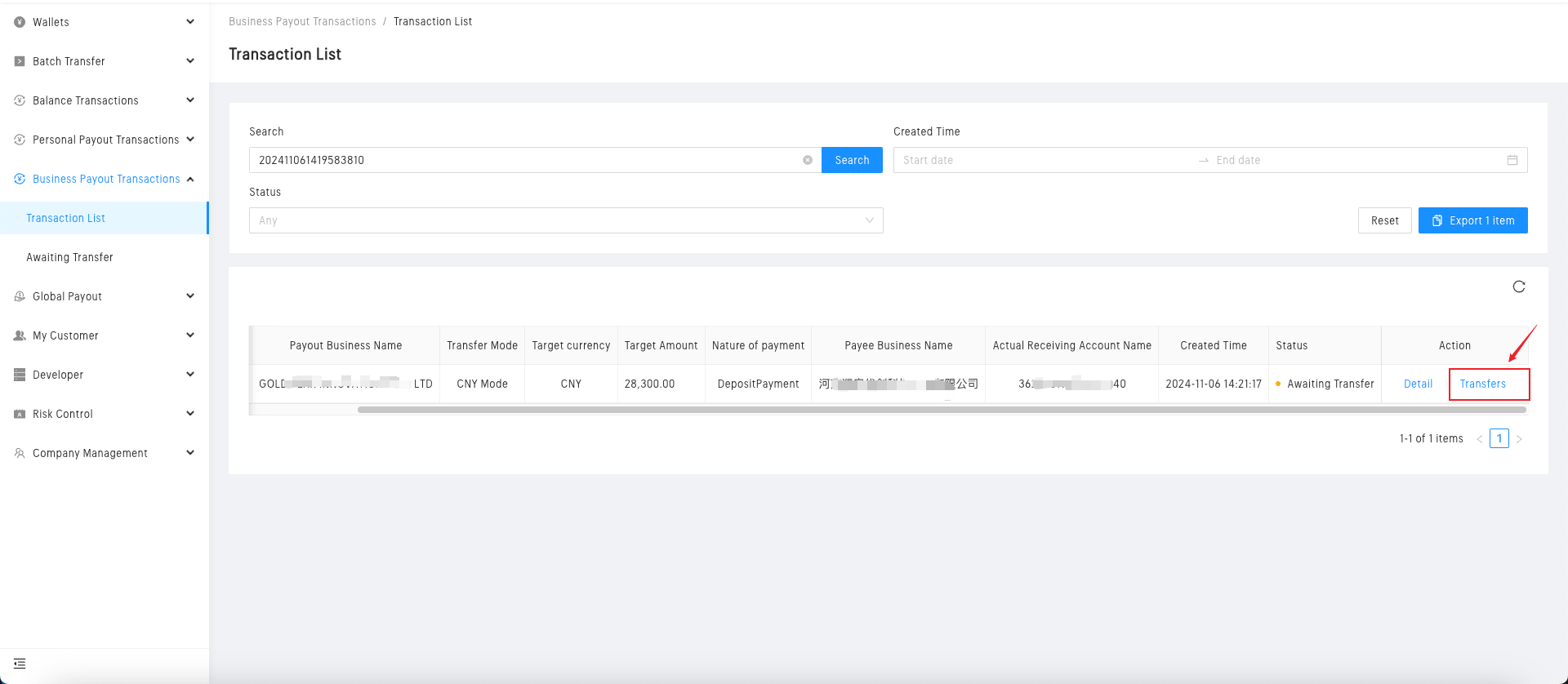This screenshot has width=1568, height=684.
Task: Click the CNY Mode cell
Action: coord(482,384)
